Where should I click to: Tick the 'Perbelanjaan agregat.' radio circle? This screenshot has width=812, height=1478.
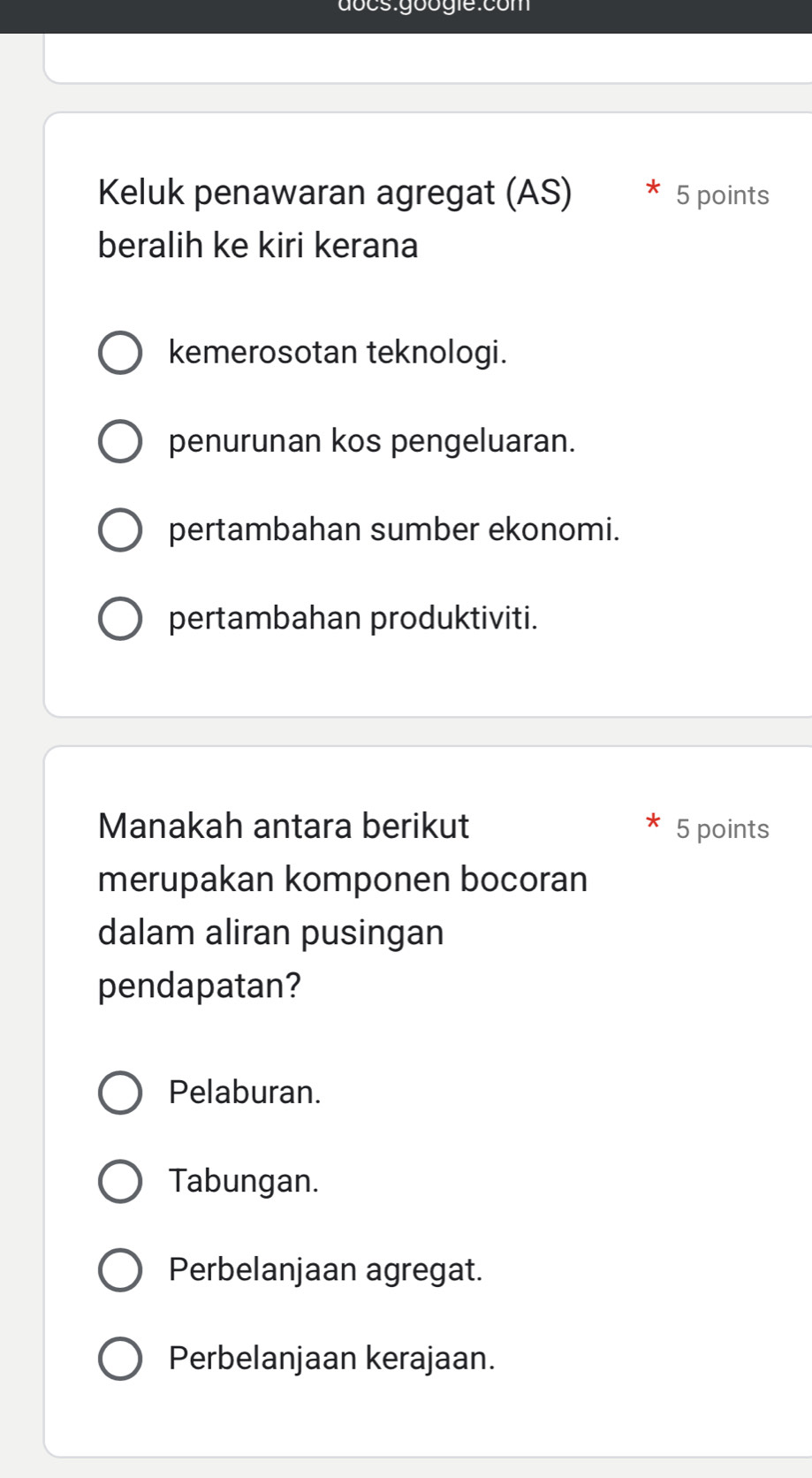(120, 1269)
